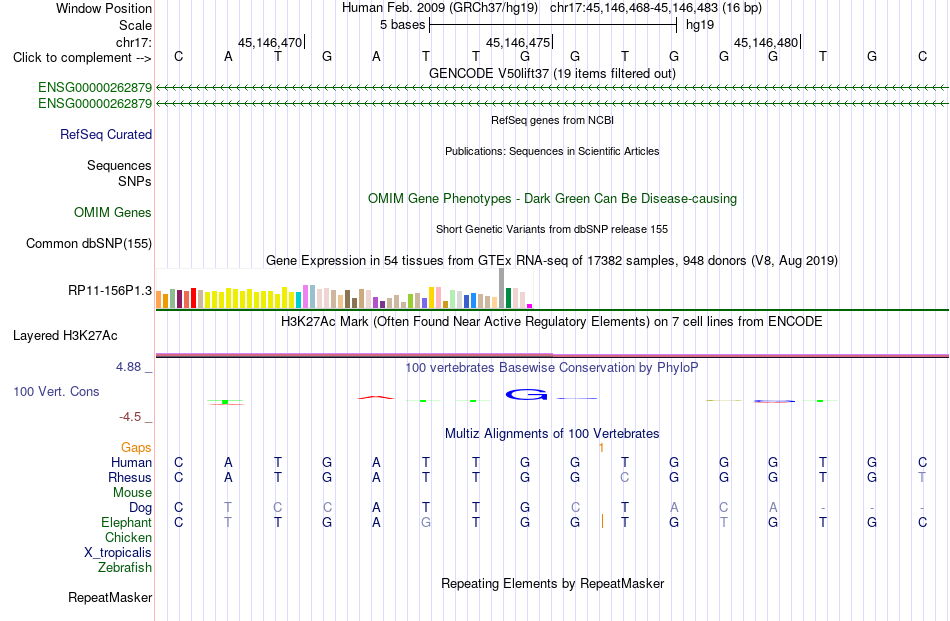
Task: Click 'Publications: Sequences in Scientific Articles' title
Action: point(552,151)
